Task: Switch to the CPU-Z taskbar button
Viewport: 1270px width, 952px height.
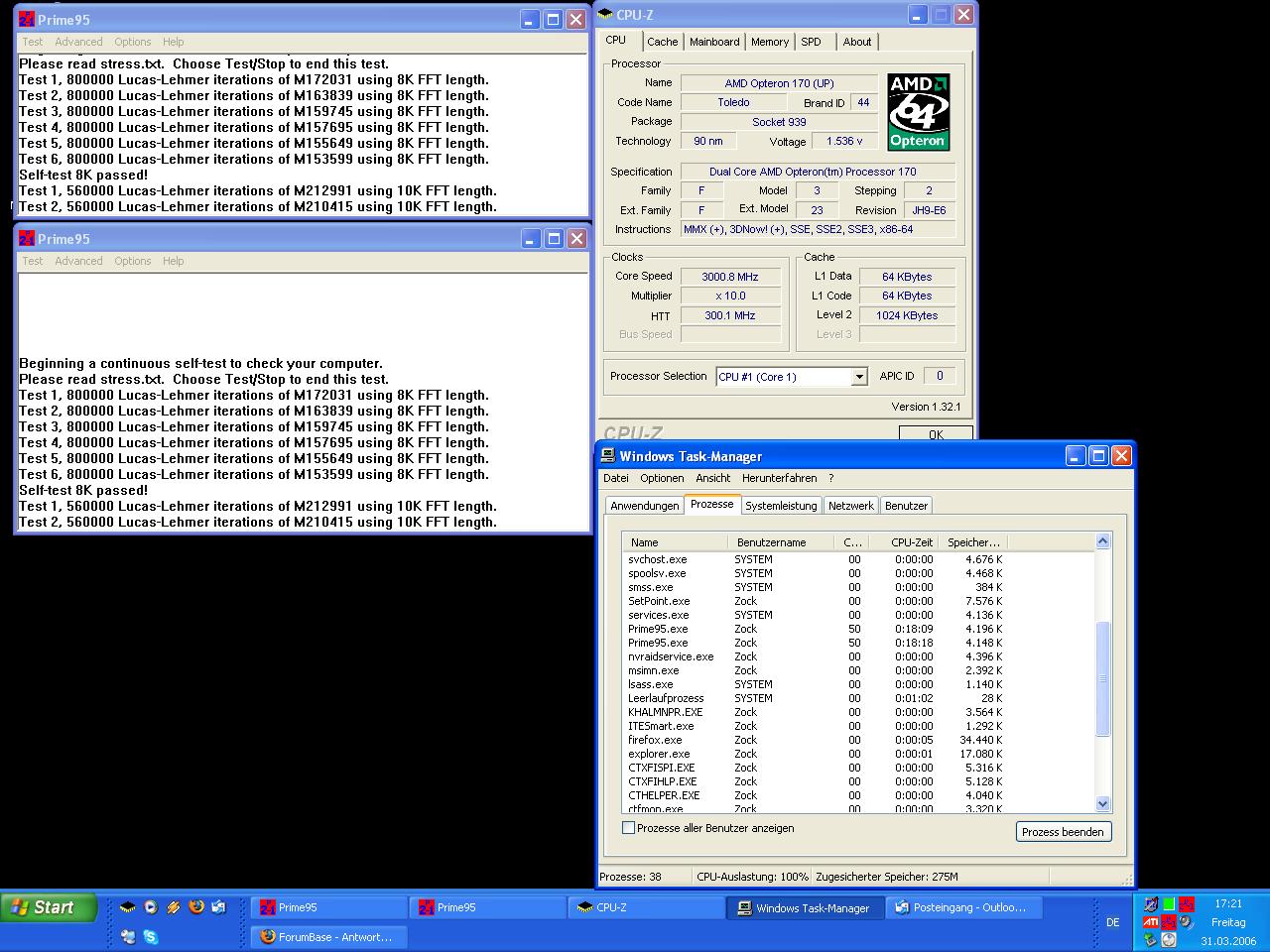Action: point(646,907)
